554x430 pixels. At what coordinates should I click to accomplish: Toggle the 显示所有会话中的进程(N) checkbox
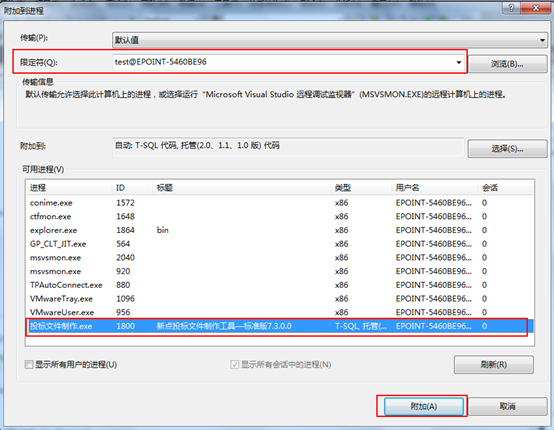pos(234,364)
